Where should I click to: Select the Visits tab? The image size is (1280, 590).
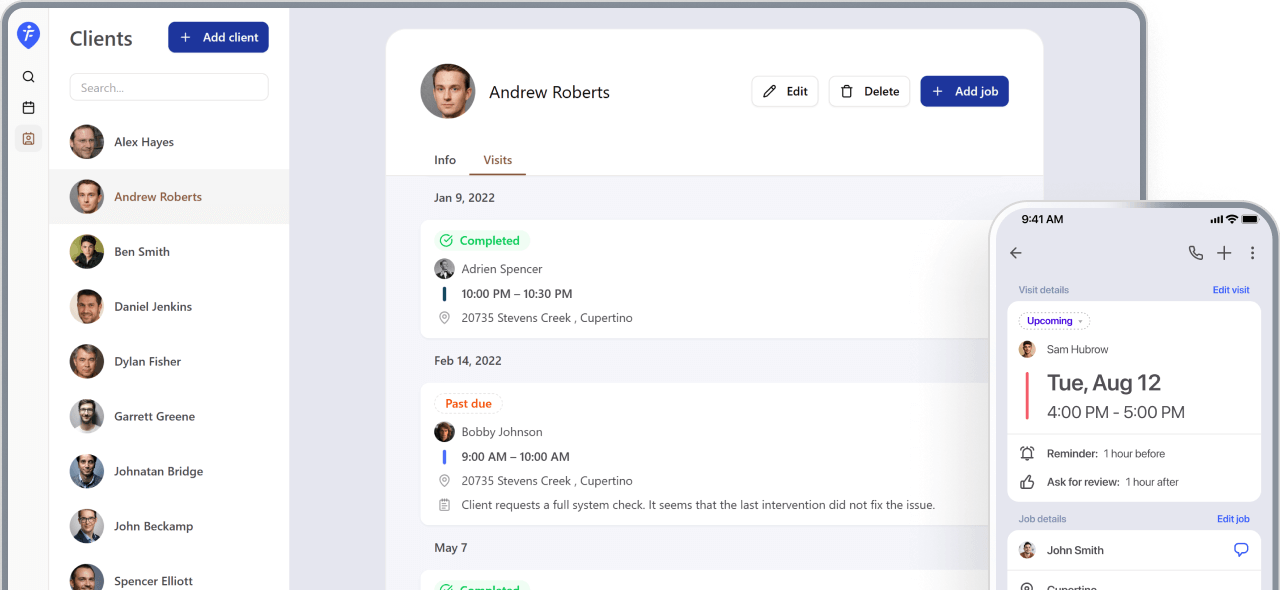coord(497,160)
